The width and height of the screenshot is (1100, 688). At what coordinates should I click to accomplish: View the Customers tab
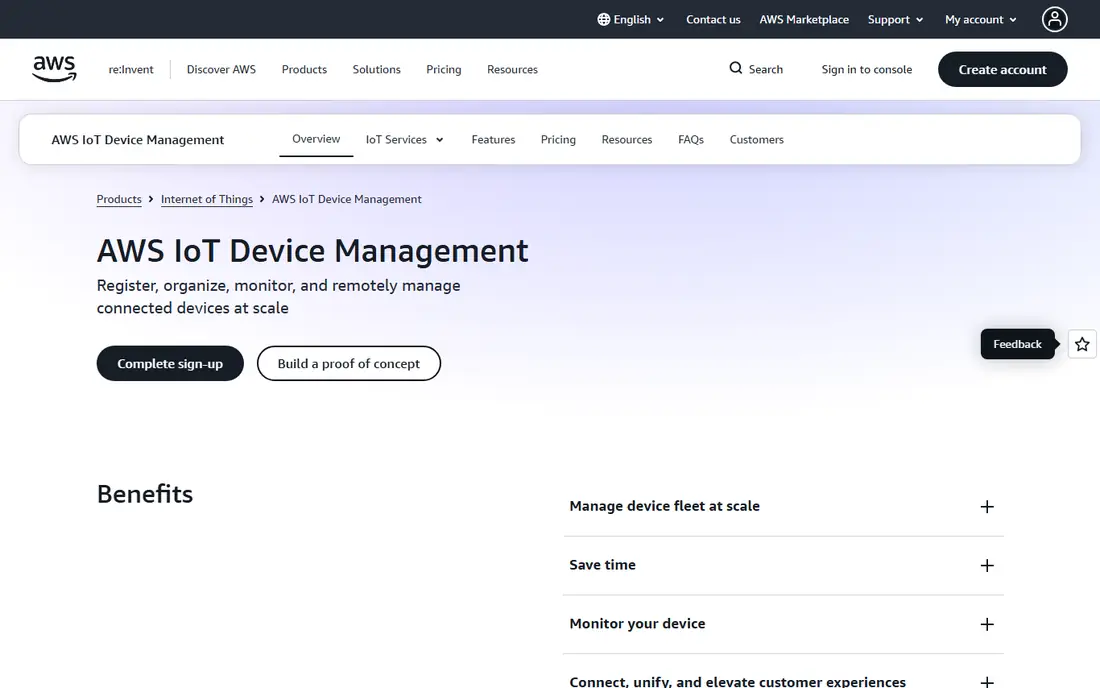click(756, 140)
